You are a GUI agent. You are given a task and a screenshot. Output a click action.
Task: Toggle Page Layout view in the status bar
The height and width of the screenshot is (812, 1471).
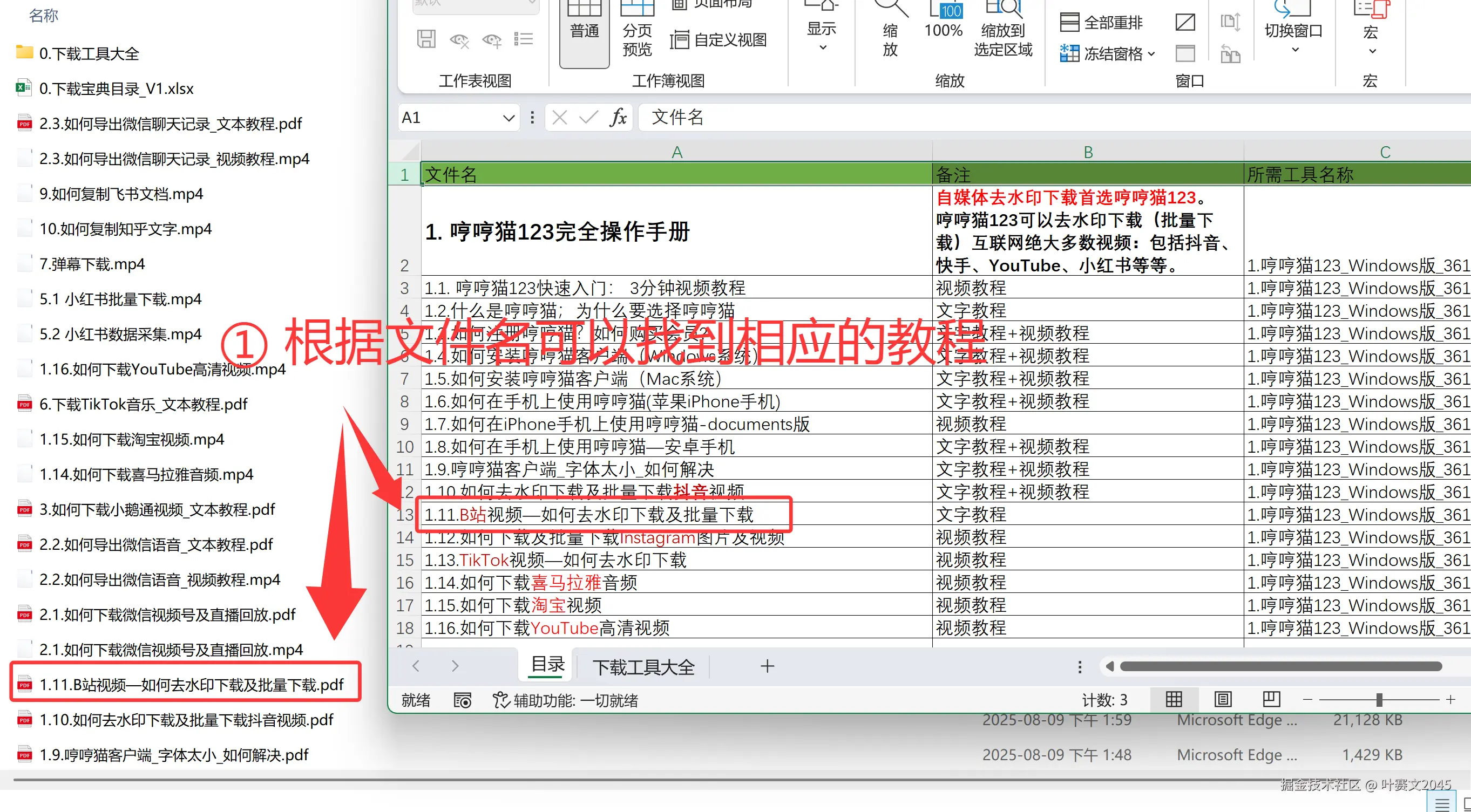[x=1223, y=700]
